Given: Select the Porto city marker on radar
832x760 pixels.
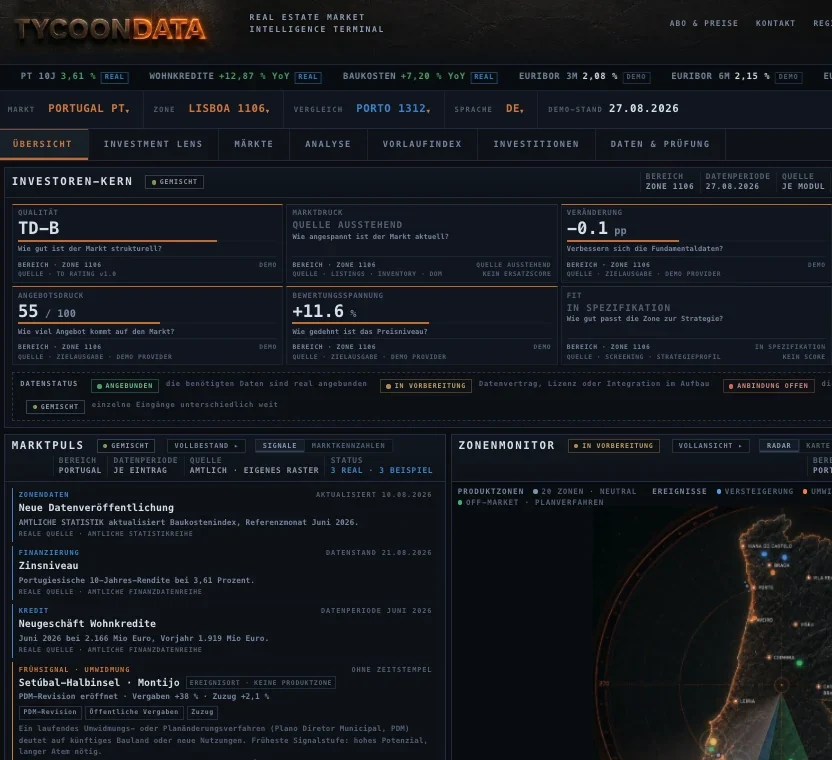Looking at the screenshot, I should [x=753, y=588].
